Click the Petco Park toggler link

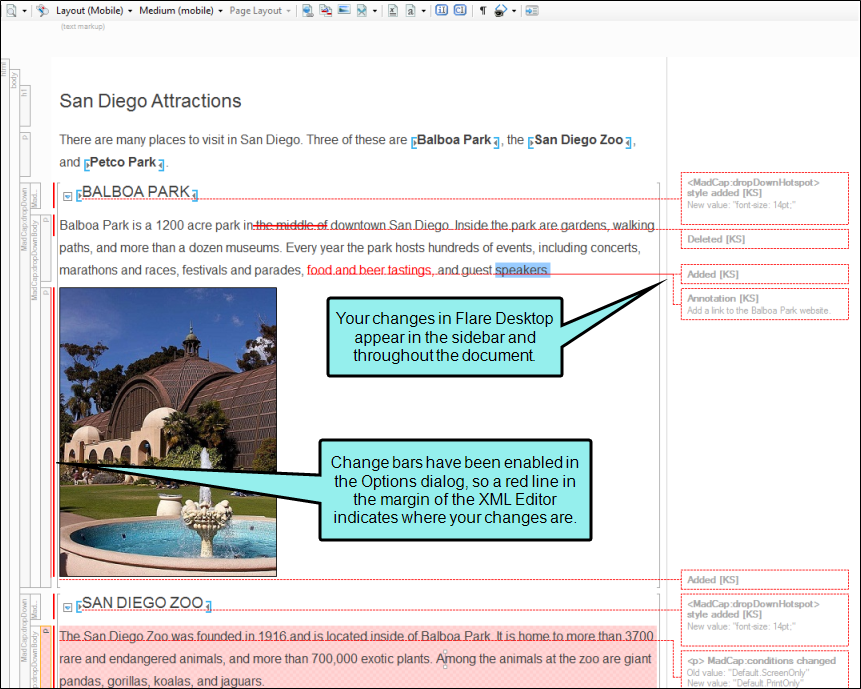122,163
